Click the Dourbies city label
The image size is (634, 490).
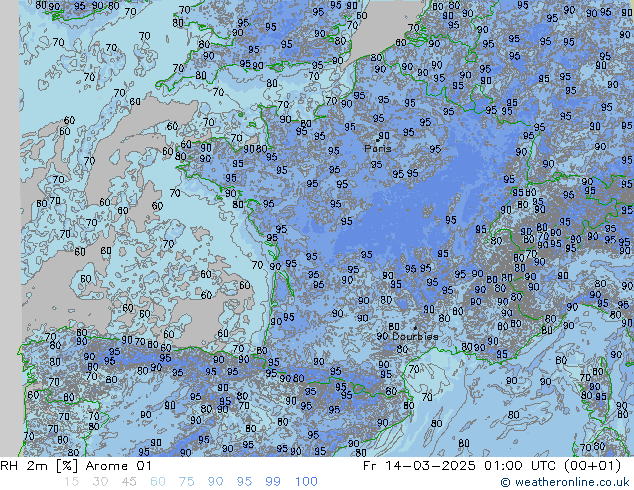point(415,336)
